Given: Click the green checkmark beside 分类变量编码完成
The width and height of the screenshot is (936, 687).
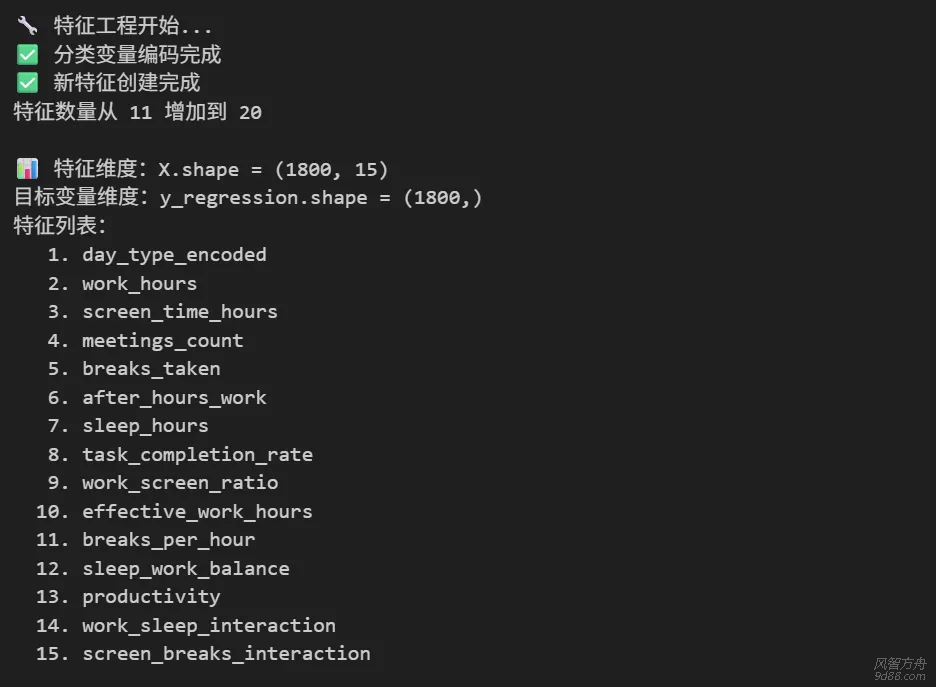Looking at the screenshot, I should pos(27,55).
